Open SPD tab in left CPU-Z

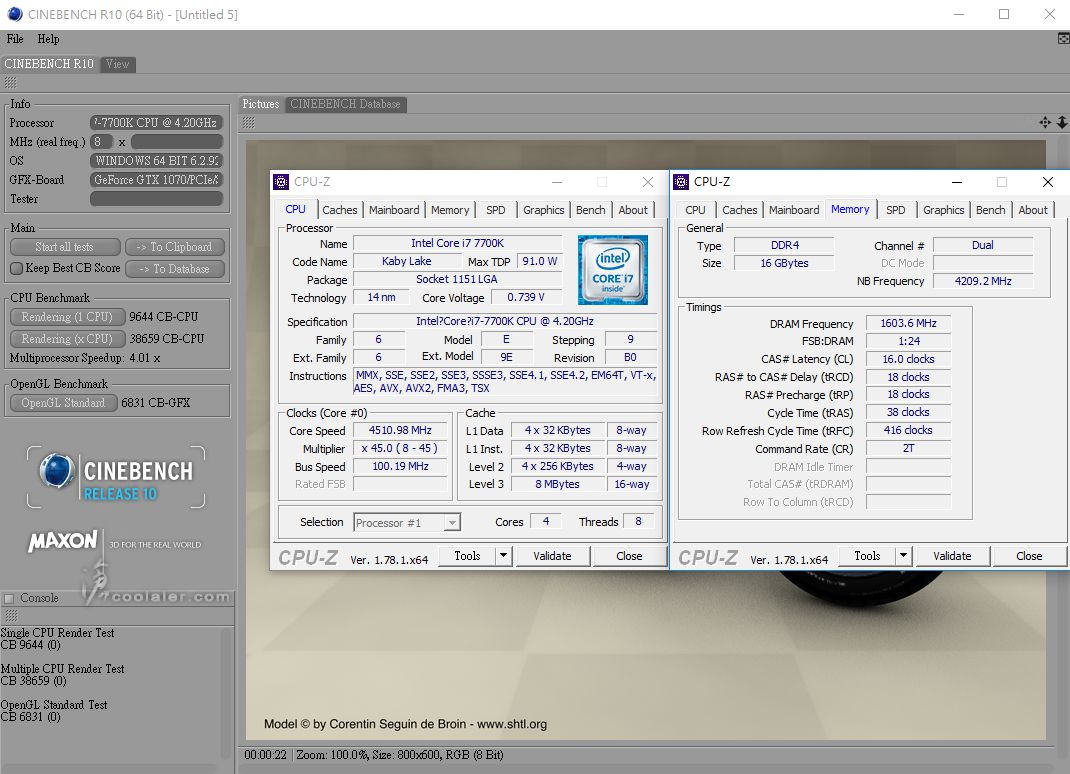click(x=496, y=210)
